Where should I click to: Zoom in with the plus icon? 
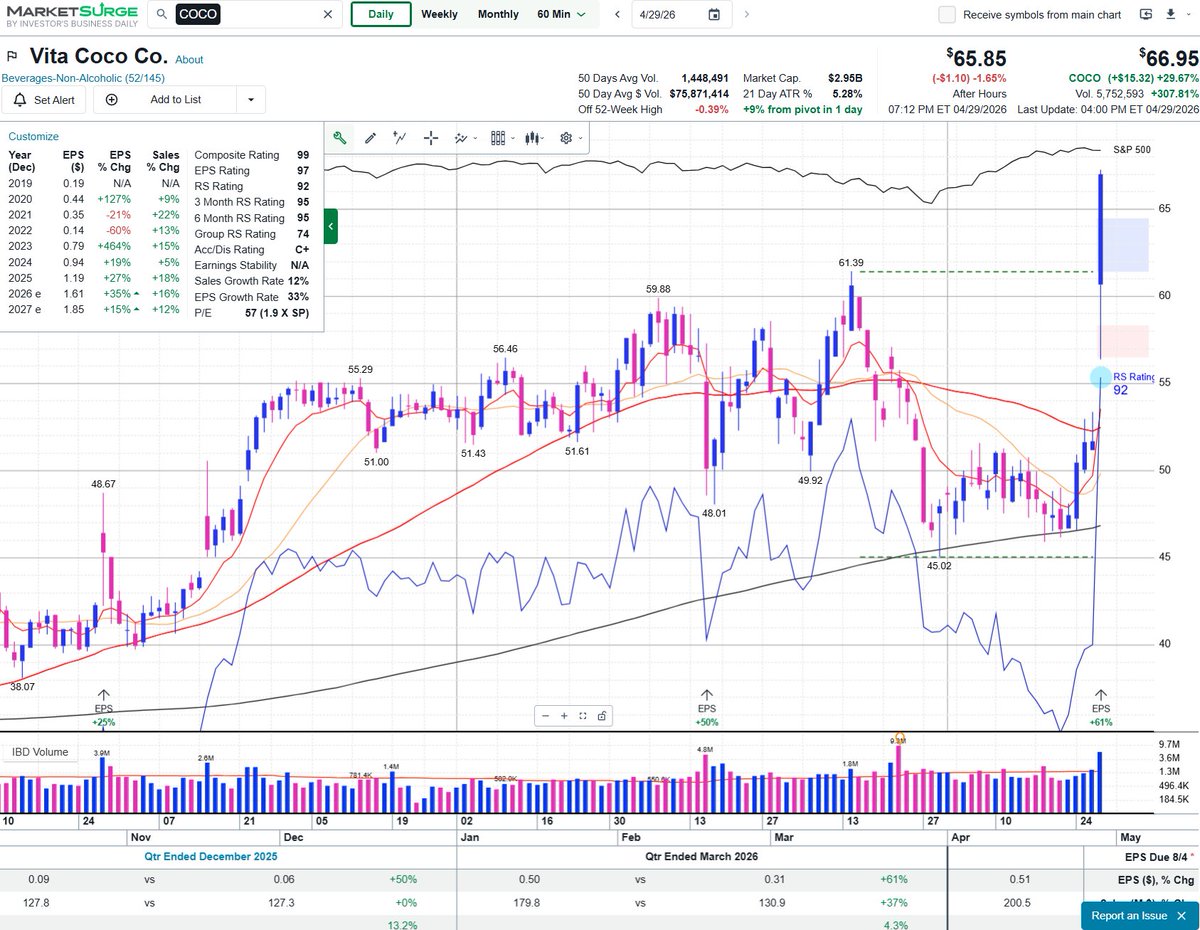click(564, 716)
